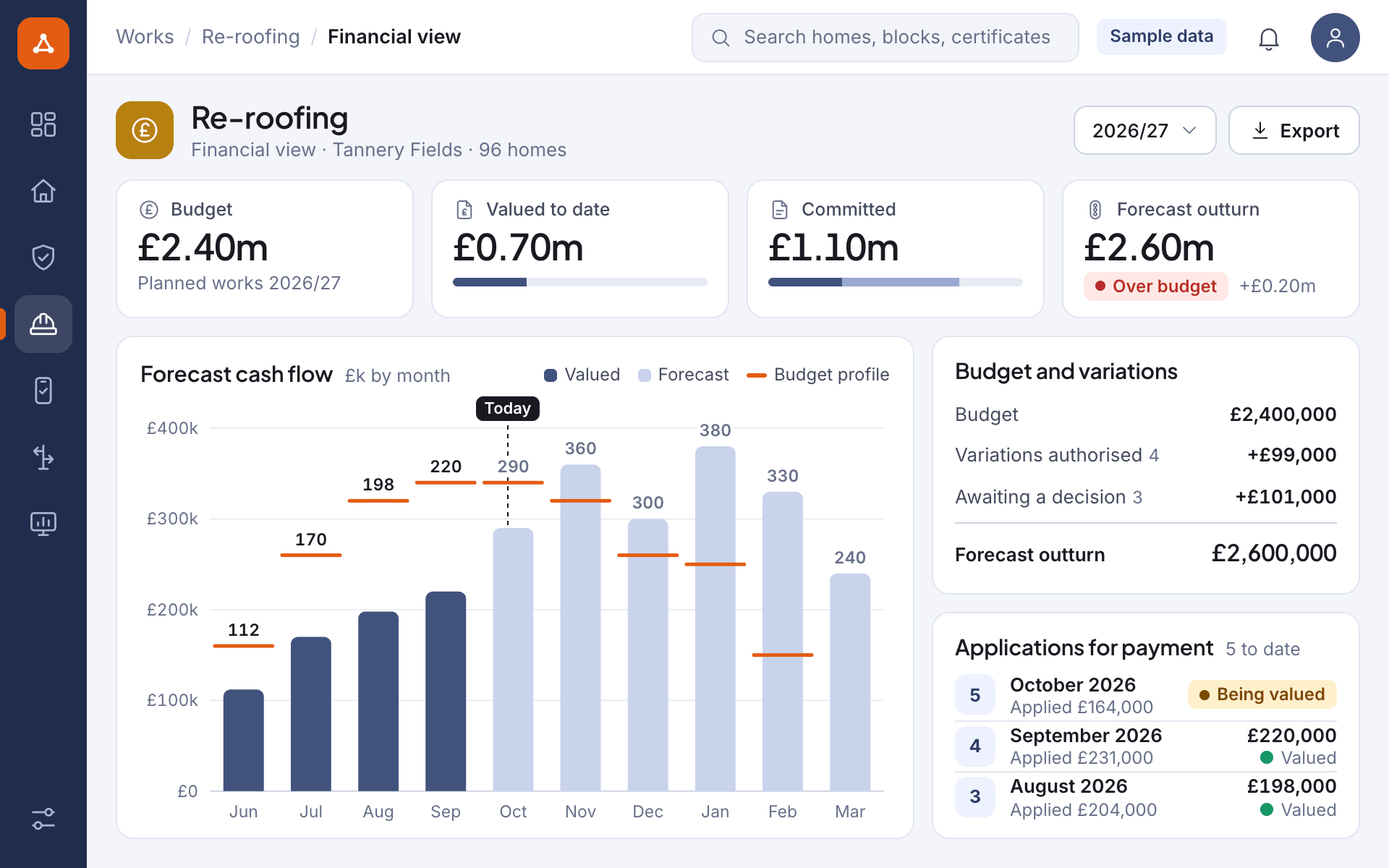Click the +£101,000 awaiting value
1389x868 pixels.
pos(1286,497)
